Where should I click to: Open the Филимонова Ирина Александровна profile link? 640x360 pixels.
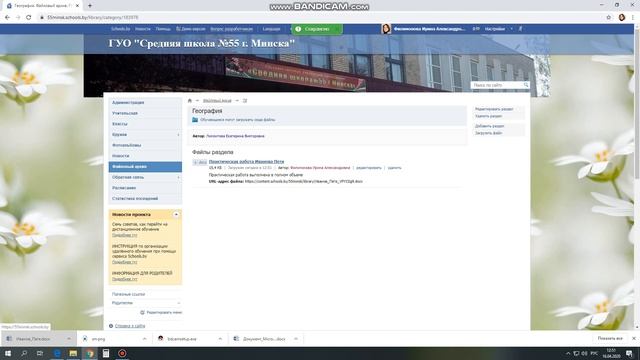click(429, 29)
